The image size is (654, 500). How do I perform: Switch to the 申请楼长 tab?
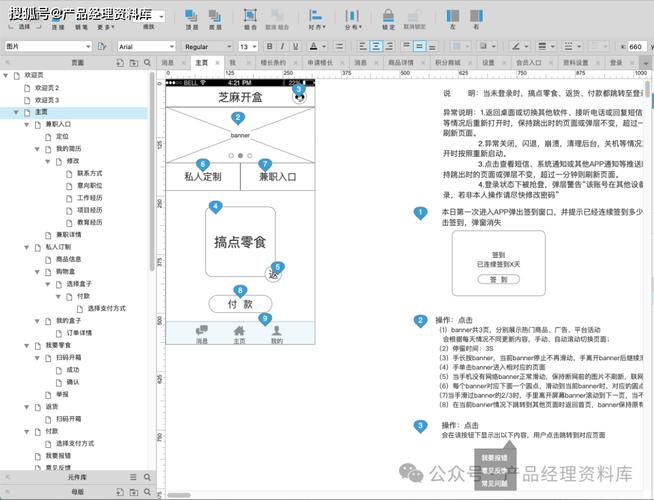(320, 63)
